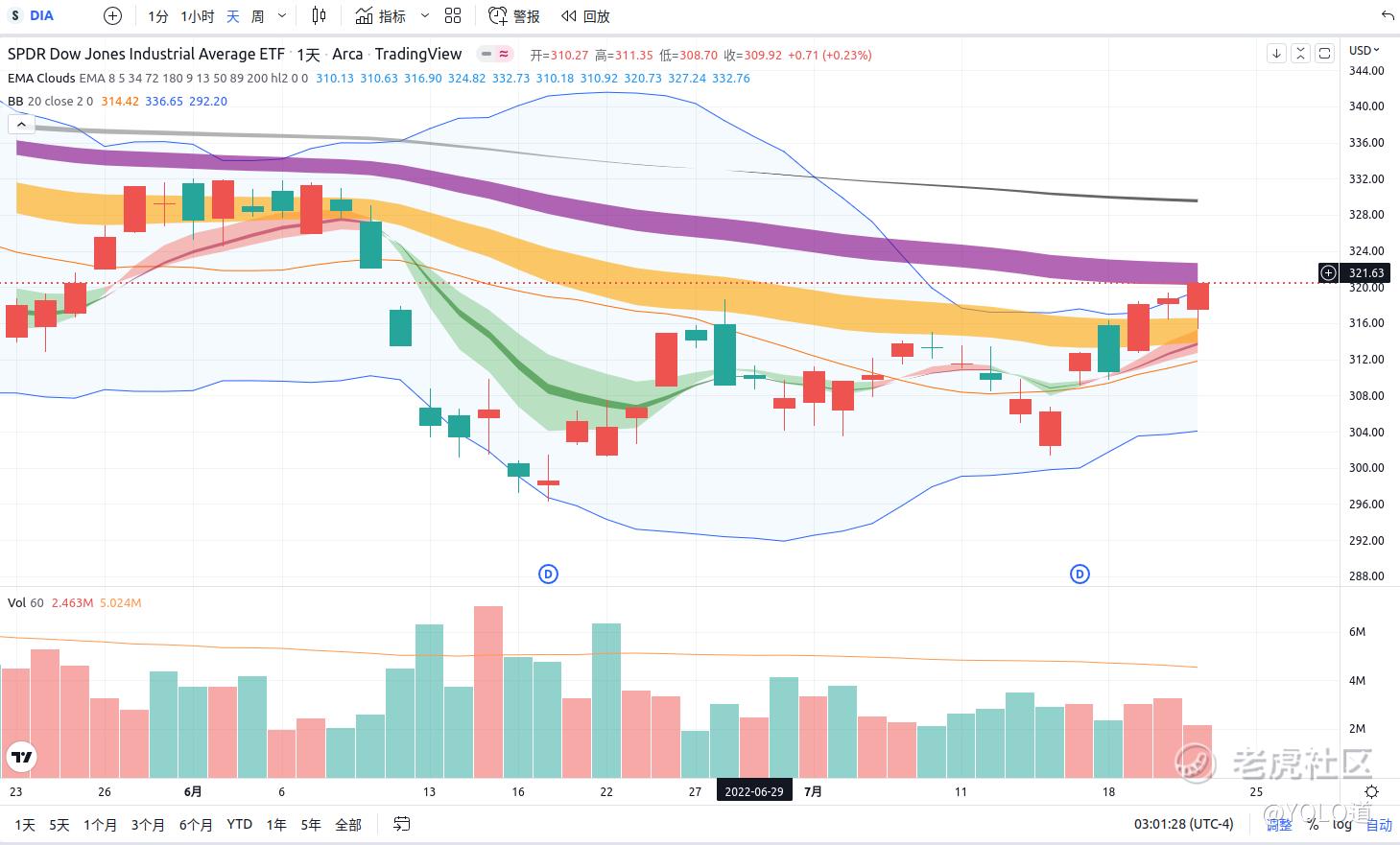Click the +0.71 (+0.23%) change value
Viewport: 1400px width, 845px height.
pos(830,56)
